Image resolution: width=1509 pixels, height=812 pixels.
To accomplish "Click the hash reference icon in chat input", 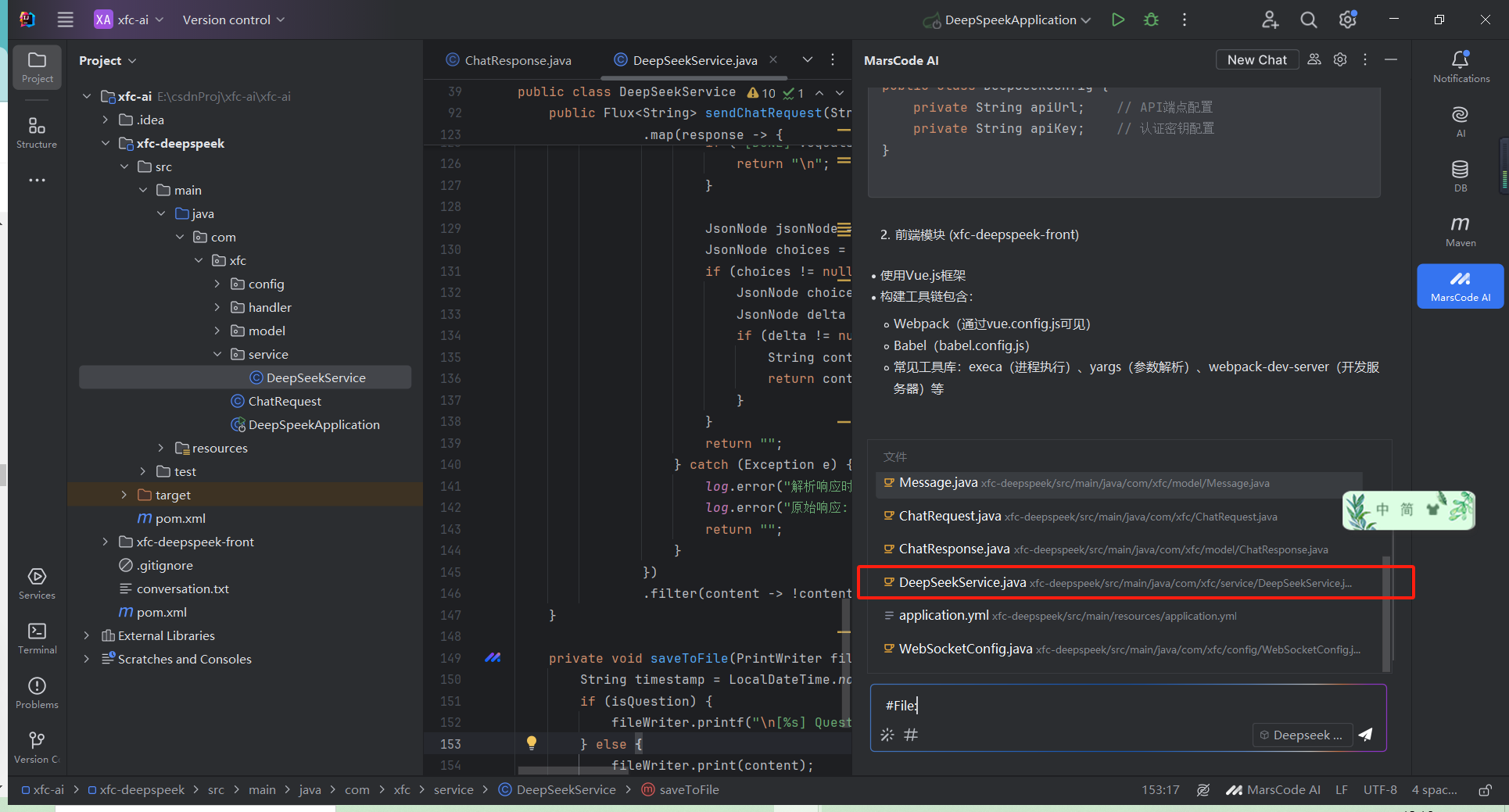I will (x=911, y=735).
